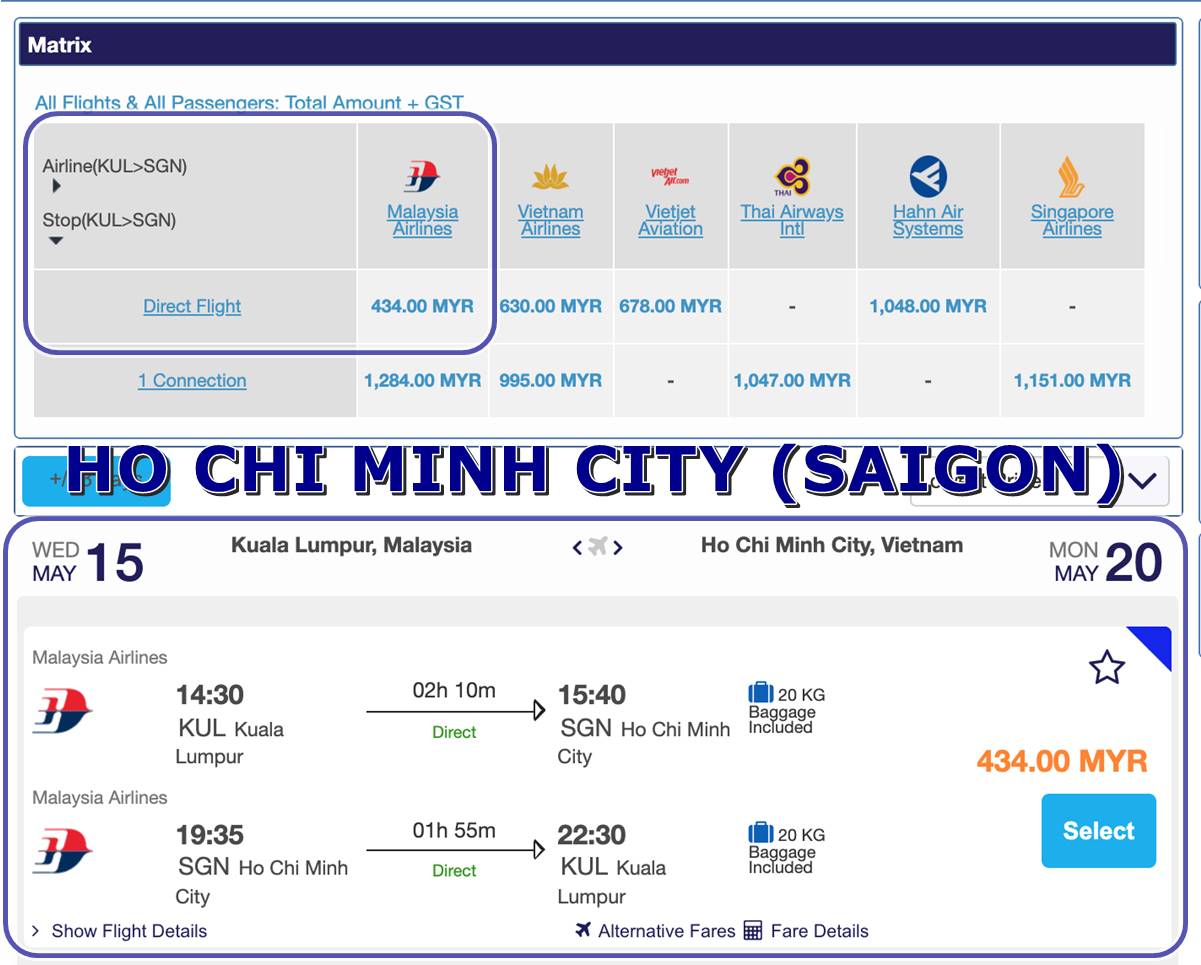Filter by 1 Connection link
The width and height of the screenshot is (1201, 965).
192,380
